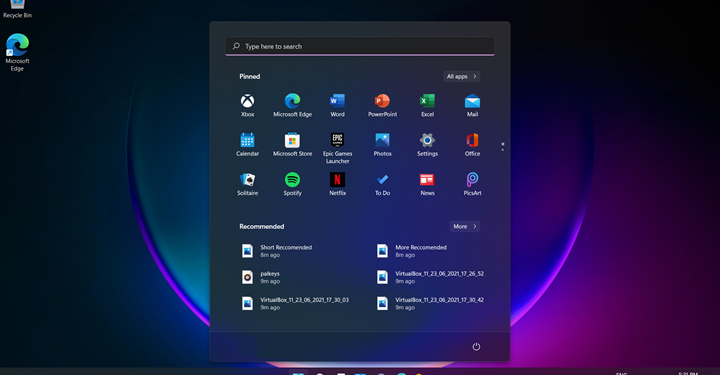Open Word from pinned apps
Image resolution: width=720 pixels, height=375 pixels.
coord(338,106)
